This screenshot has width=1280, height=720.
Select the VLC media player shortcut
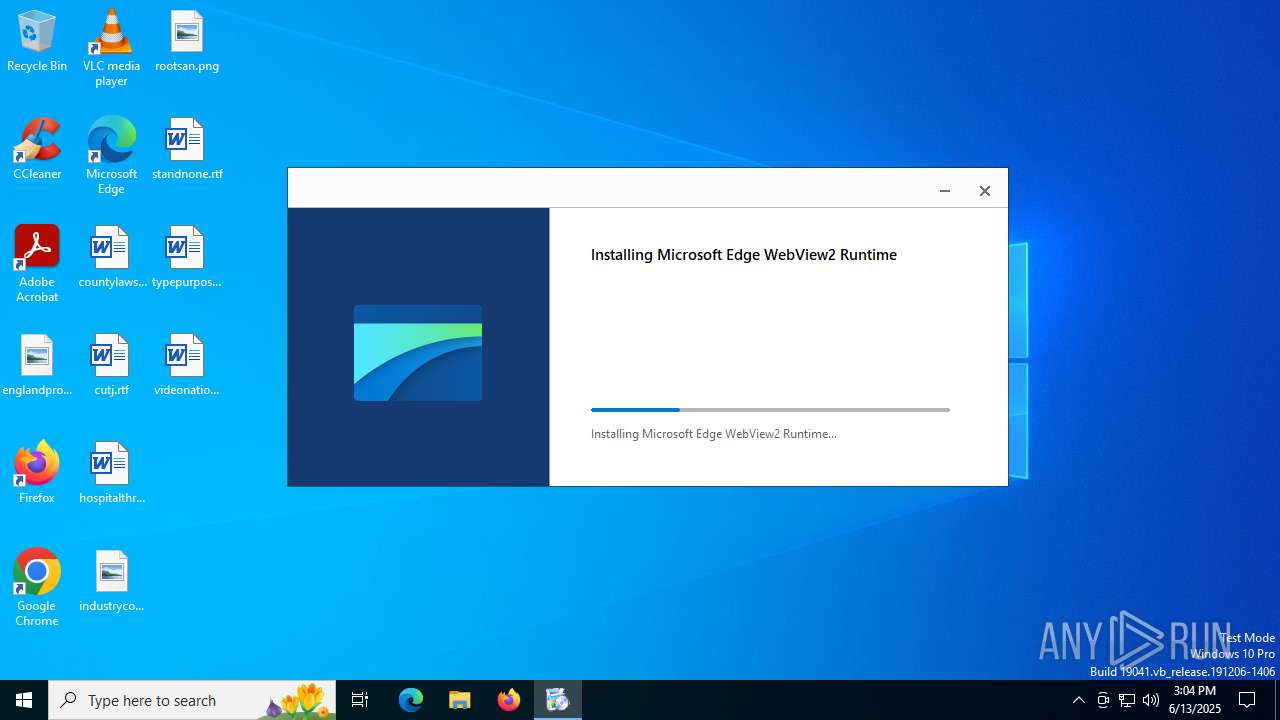tap(111, 48)
